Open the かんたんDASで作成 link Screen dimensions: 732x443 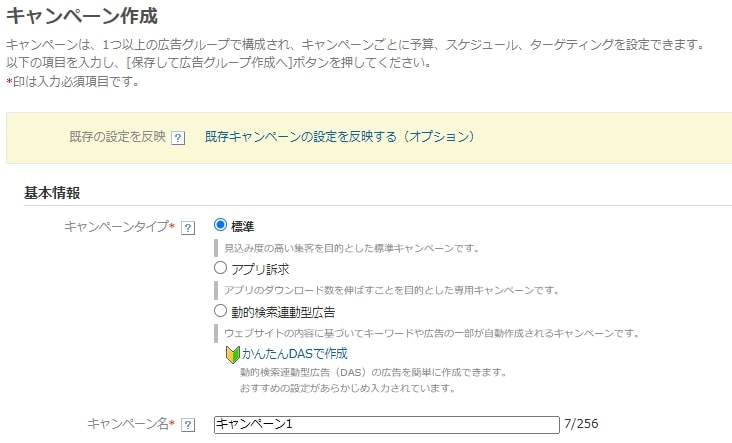click(x=295, y=353)
